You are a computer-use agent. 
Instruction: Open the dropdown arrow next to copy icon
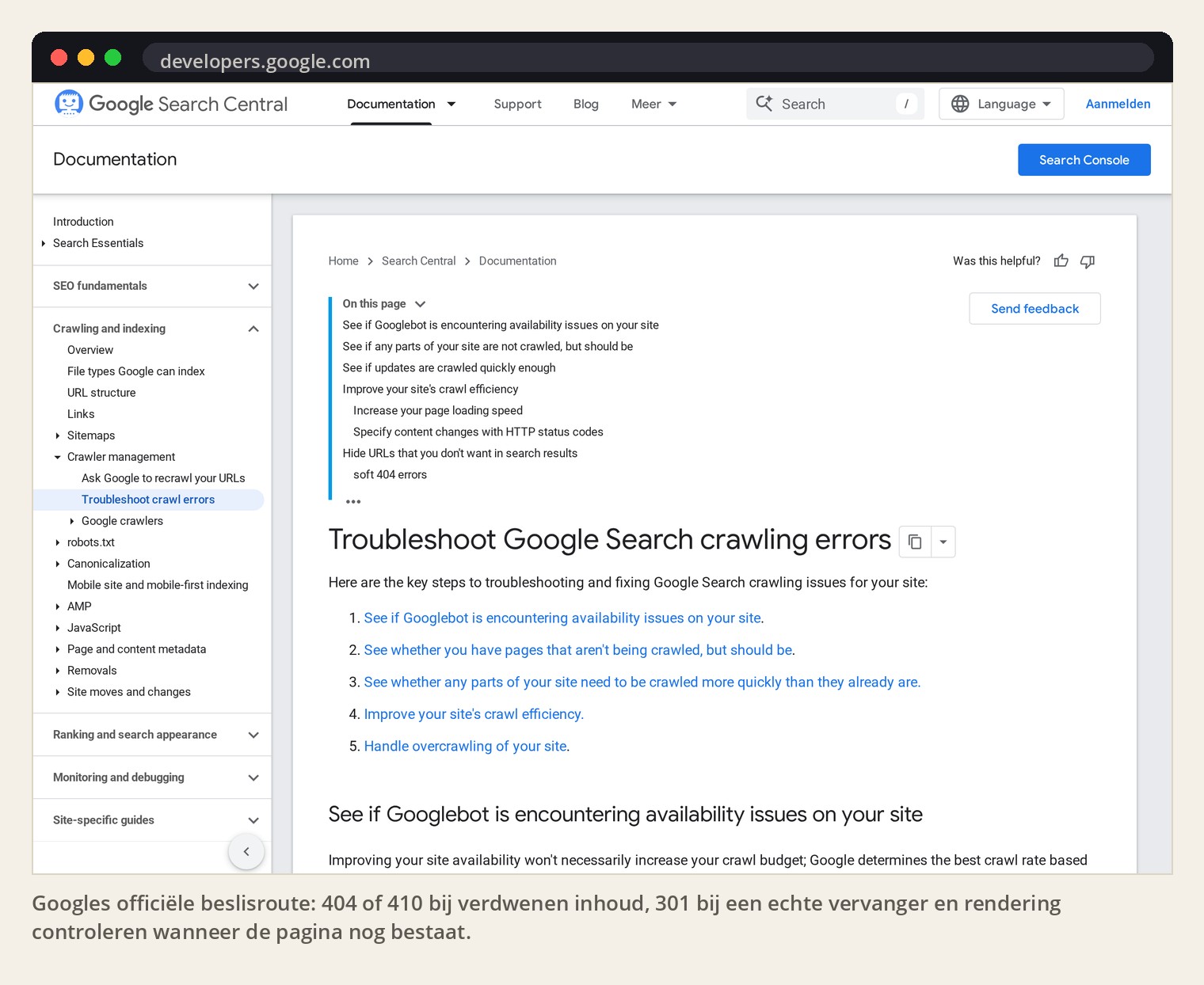coord(943,542)
